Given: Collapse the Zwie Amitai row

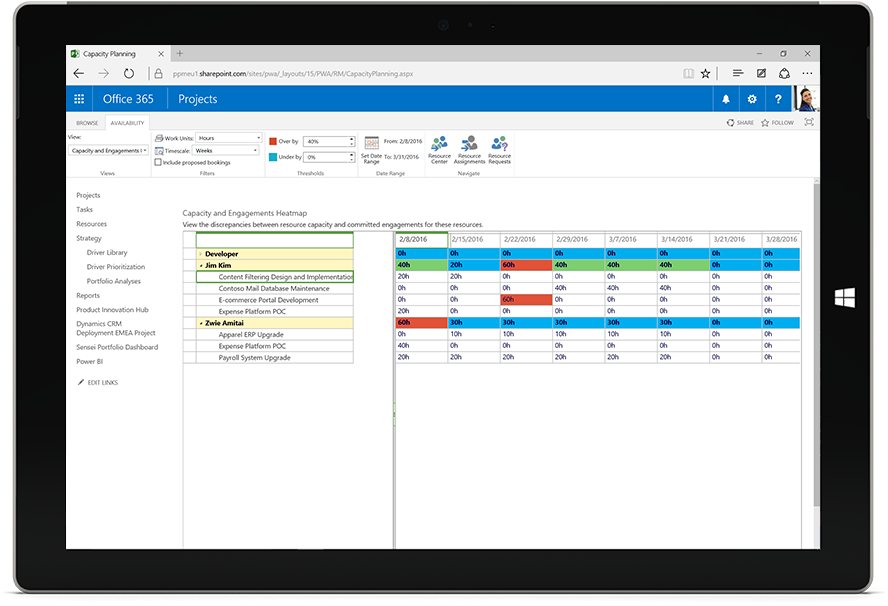Looking at the screenshot, I should [x=200, y=323].
